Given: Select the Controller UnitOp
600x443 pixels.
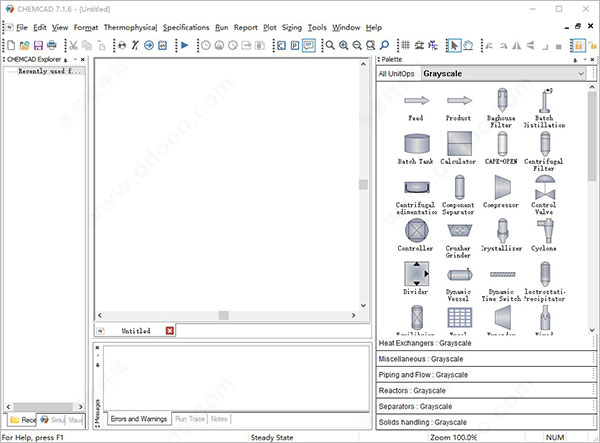Looking at the screenshot, I should 416,235.
